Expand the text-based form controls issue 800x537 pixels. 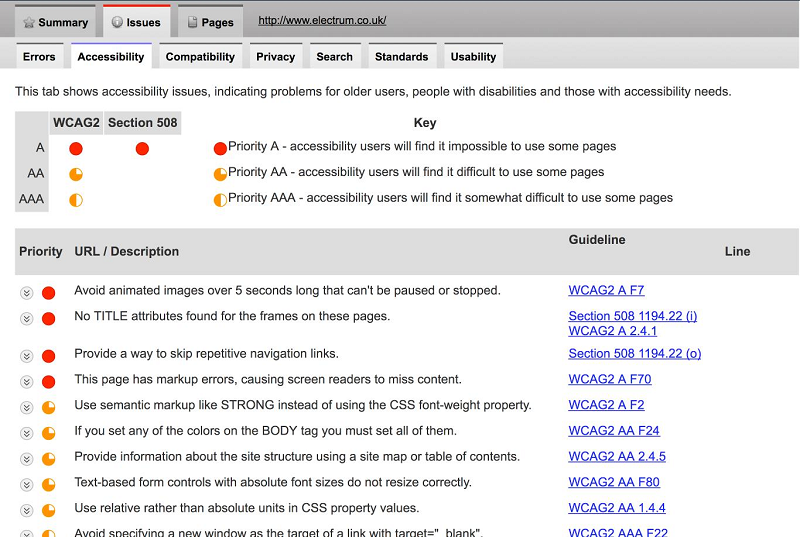tap(27, 484)
